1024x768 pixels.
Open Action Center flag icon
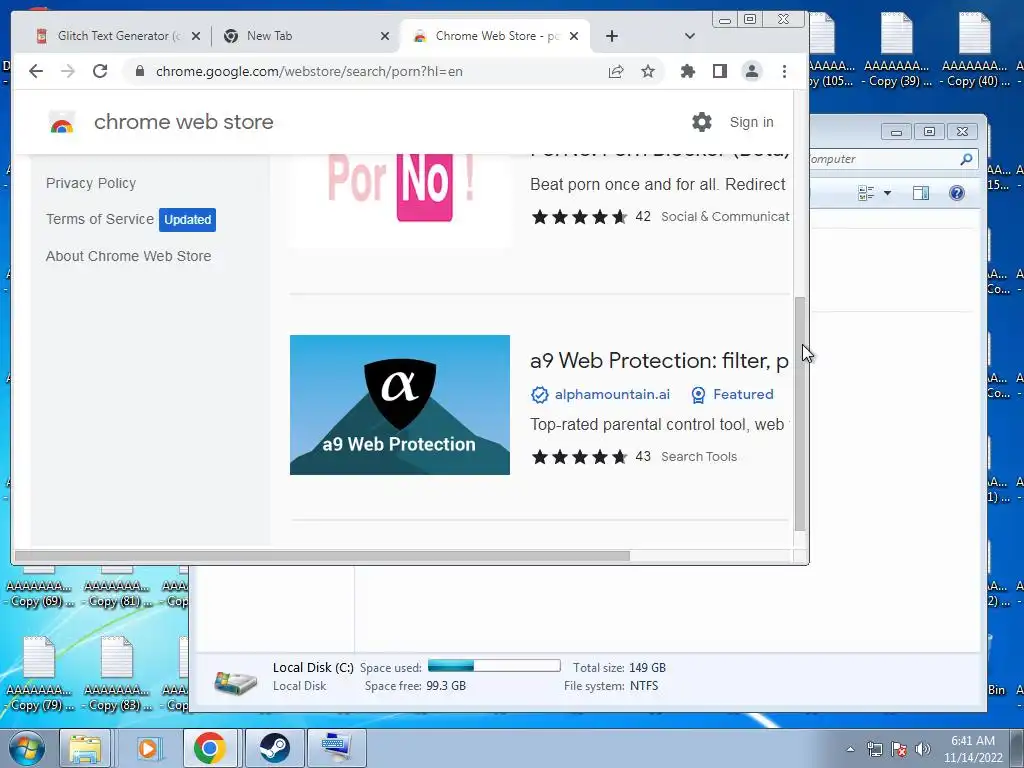pyautogui.click(x=899, y=749)
